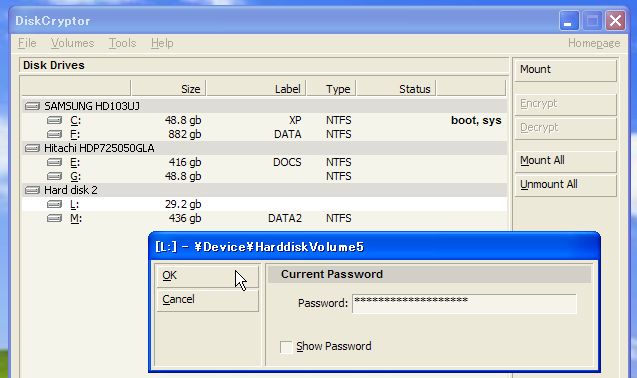Click the G: volume drive icon

click(54, 176)
